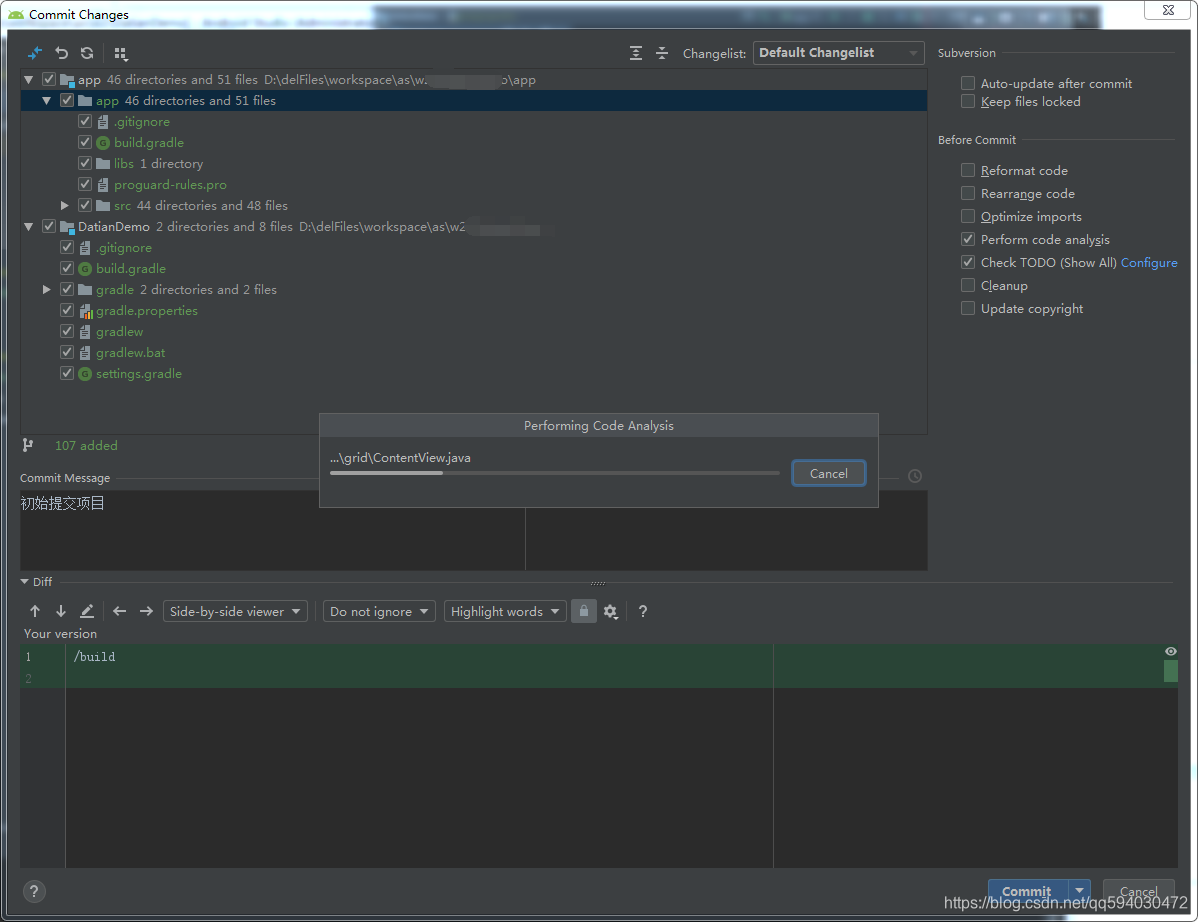The width and height of the screenshot is (1198, 922).
Task: Open the Highlight words dropdown
Action: 505,611
